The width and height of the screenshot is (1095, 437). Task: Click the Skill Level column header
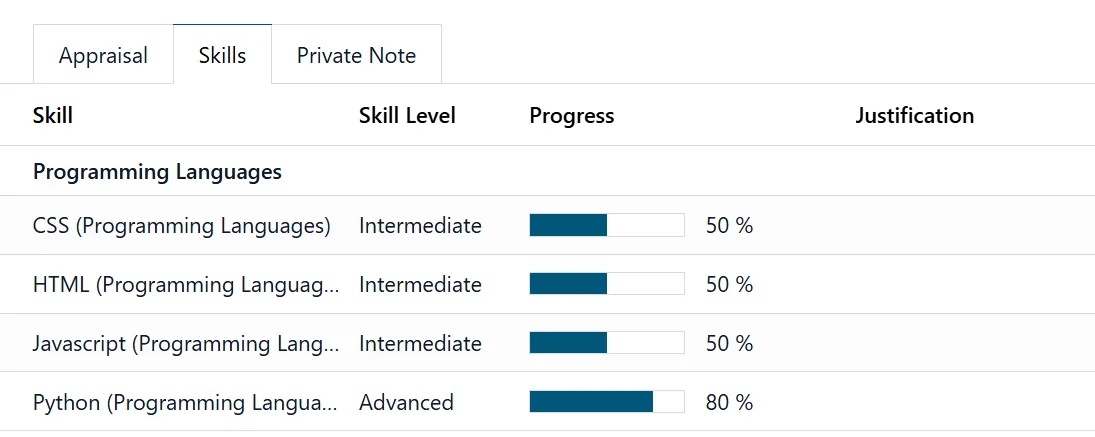coord(407,116)
